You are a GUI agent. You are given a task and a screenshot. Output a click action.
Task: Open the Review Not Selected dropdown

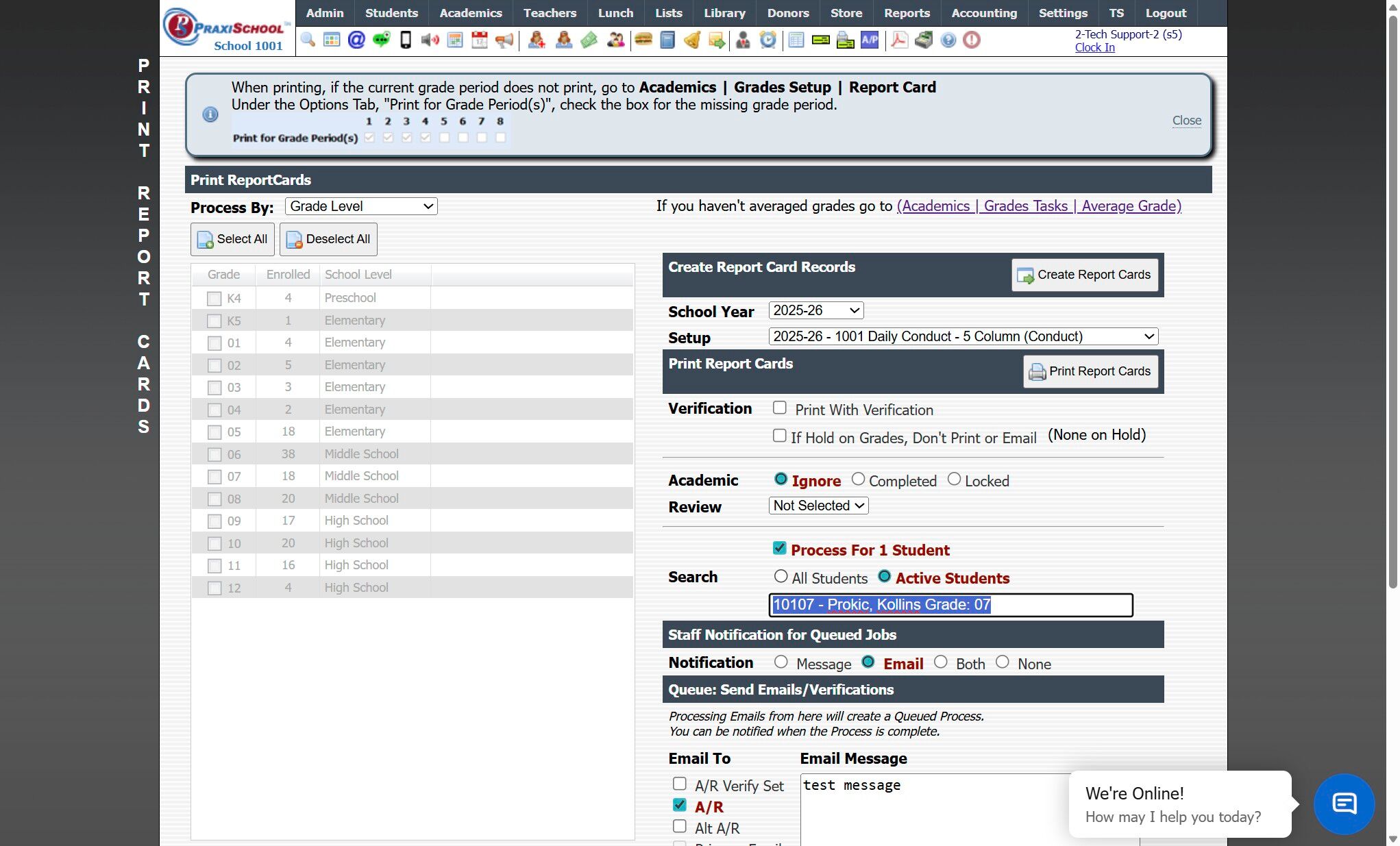(x=818, y=506)
